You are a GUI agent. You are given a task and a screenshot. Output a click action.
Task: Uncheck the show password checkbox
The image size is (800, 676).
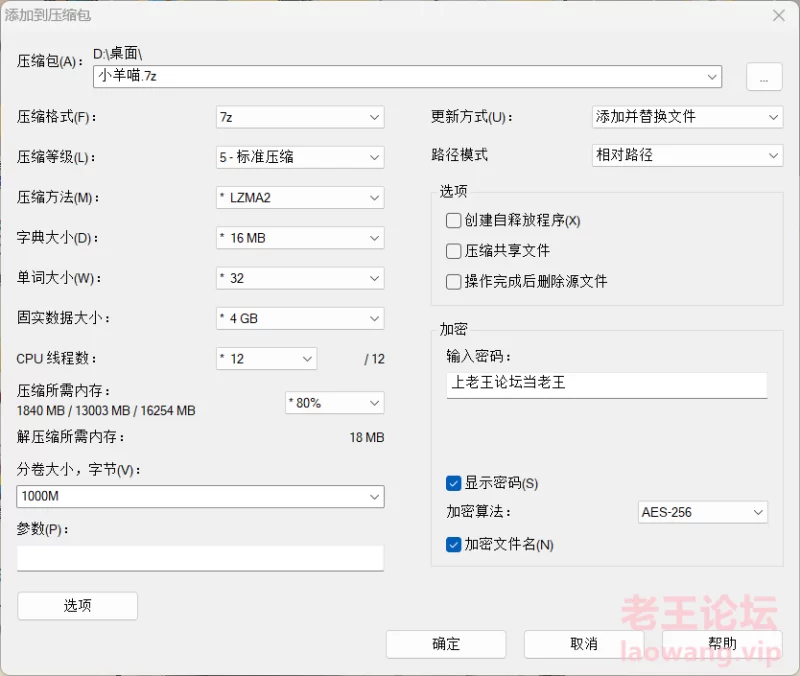pos(453,483)
